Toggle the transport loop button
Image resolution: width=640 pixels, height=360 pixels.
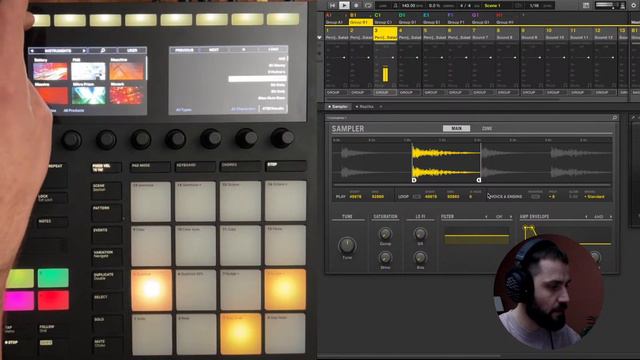point(368,5)
